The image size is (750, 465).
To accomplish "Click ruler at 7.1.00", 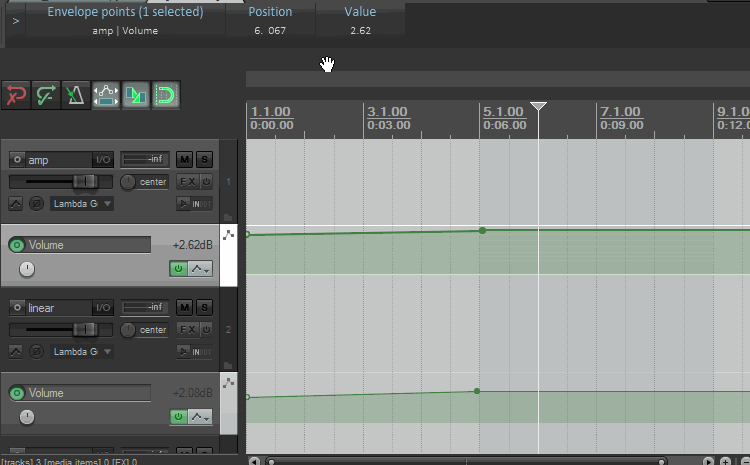I will coord(620,111).
